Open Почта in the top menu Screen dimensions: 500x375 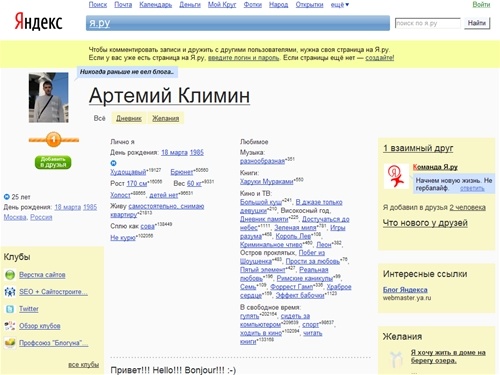pyautogui.click(x=123, y=5)
